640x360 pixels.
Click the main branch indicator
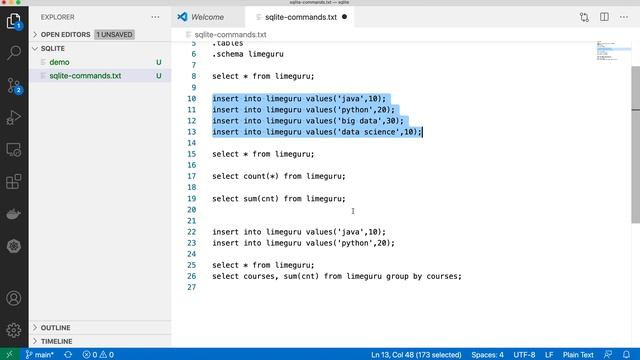pyautogui.click(x=40, y=355)
